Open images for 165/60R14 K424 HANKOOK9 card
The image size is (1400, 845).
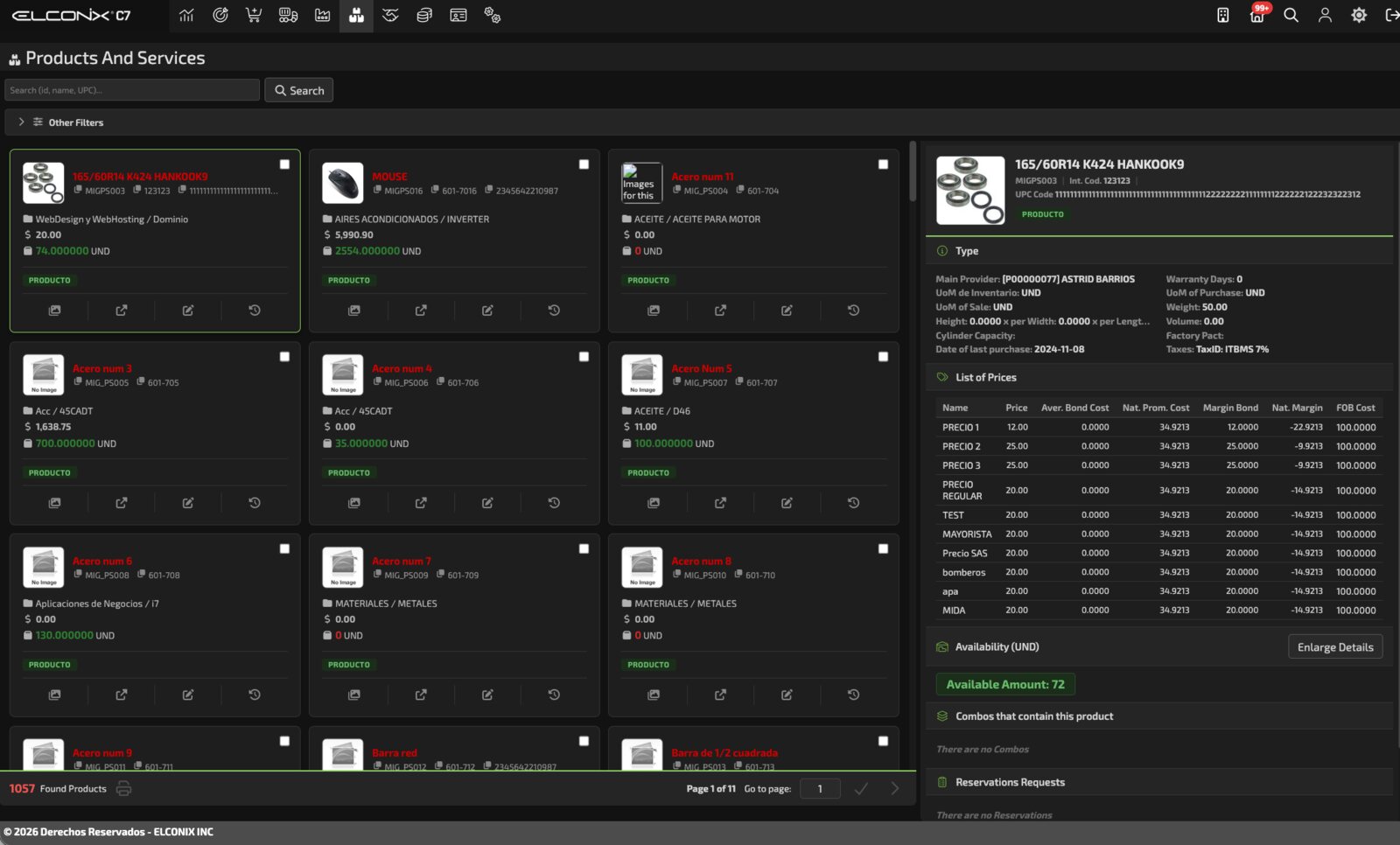[x=54, y=311]
